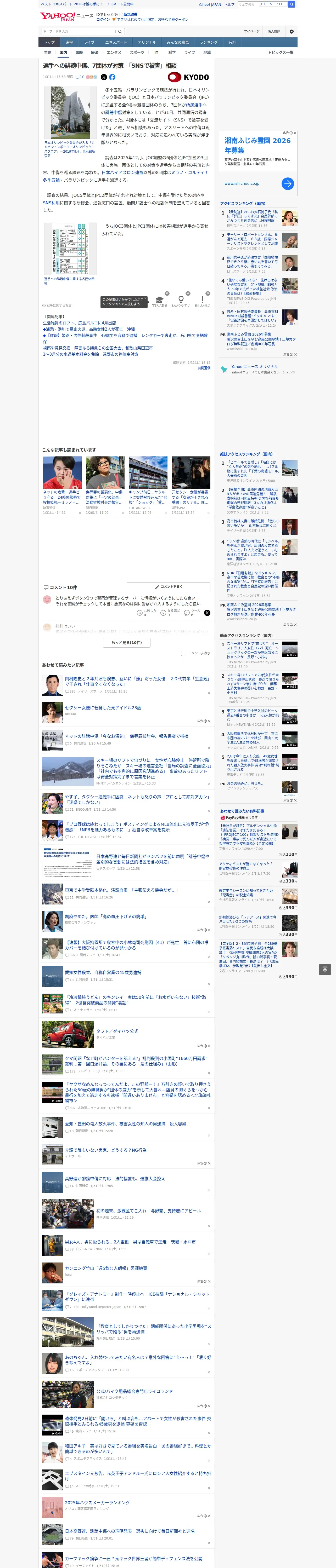
Task: Click the scroll-to-top arrow button
Action: coord(325,969)
